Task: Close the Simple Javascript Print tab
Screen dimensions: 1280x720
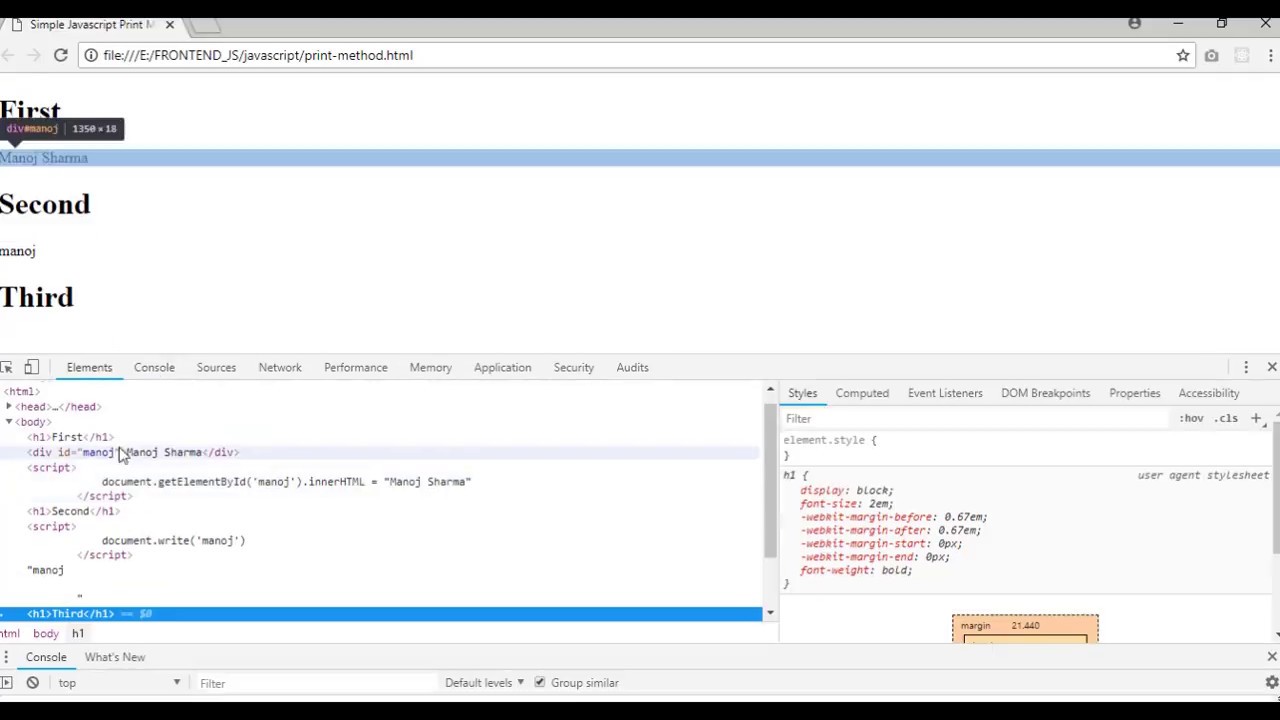Action: pyautogui.click(x=169, y=24)
